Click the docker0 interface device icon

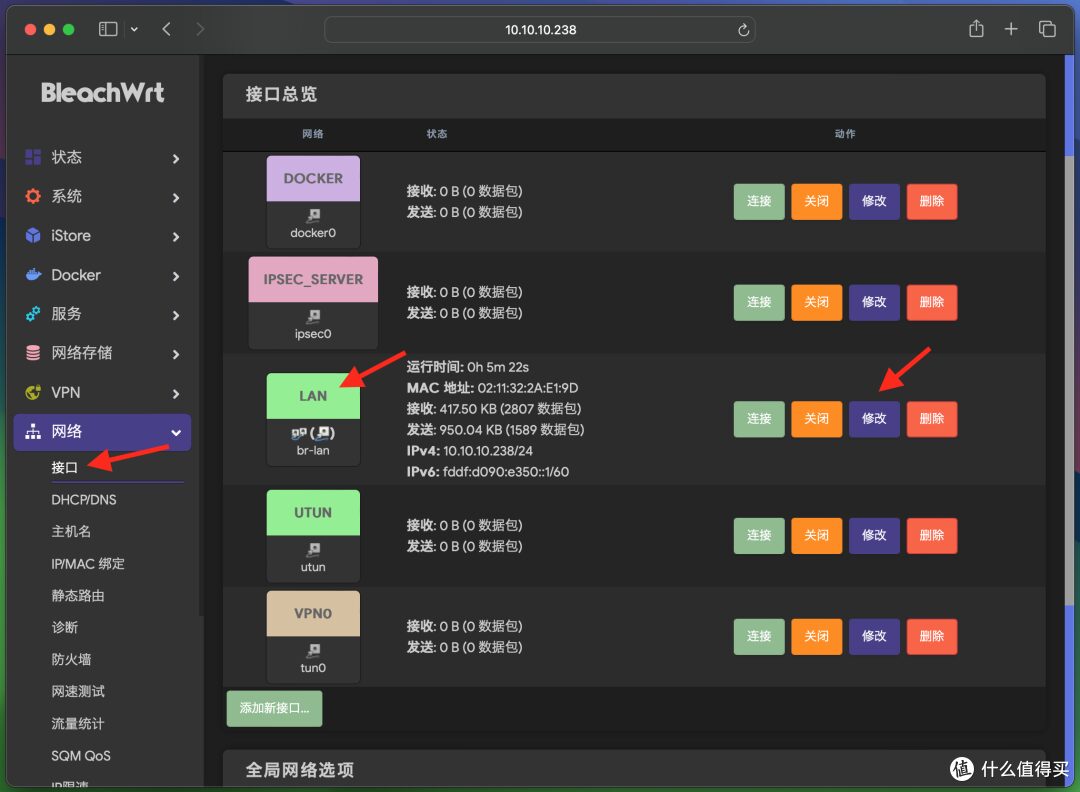click(x=313, y=215)
